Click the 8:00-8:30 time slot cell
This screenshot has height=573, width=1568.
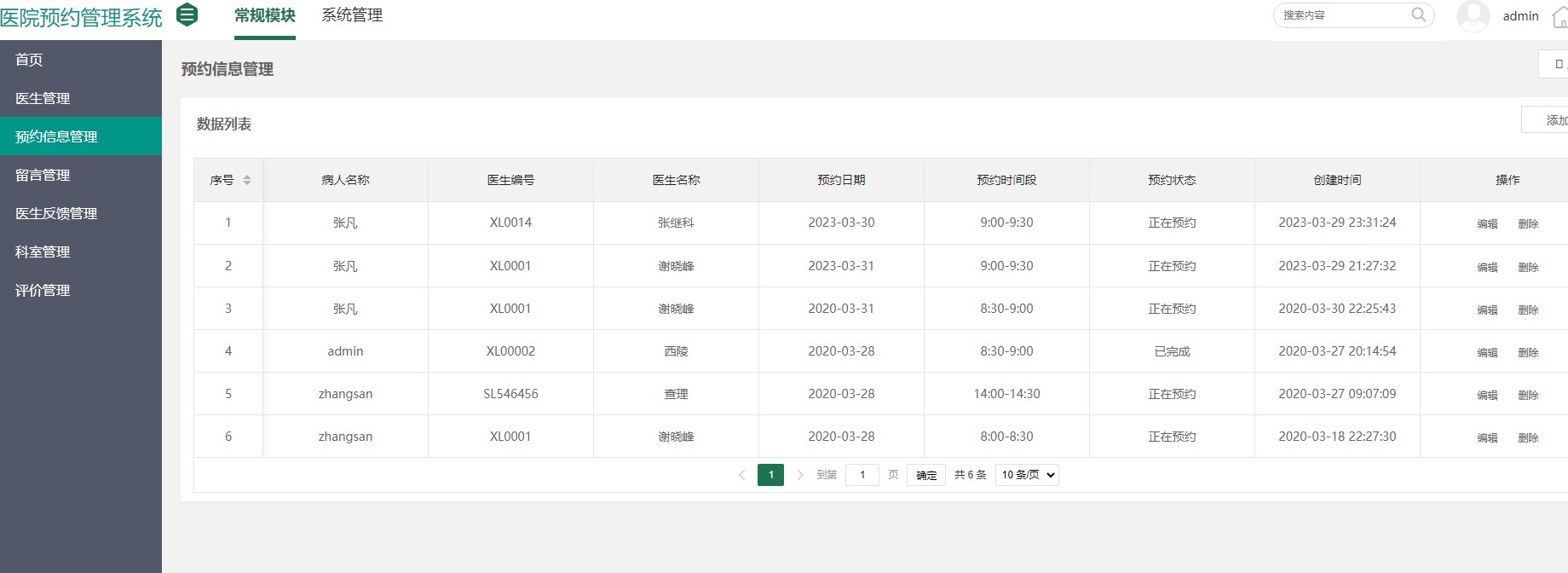(1006, 437)
